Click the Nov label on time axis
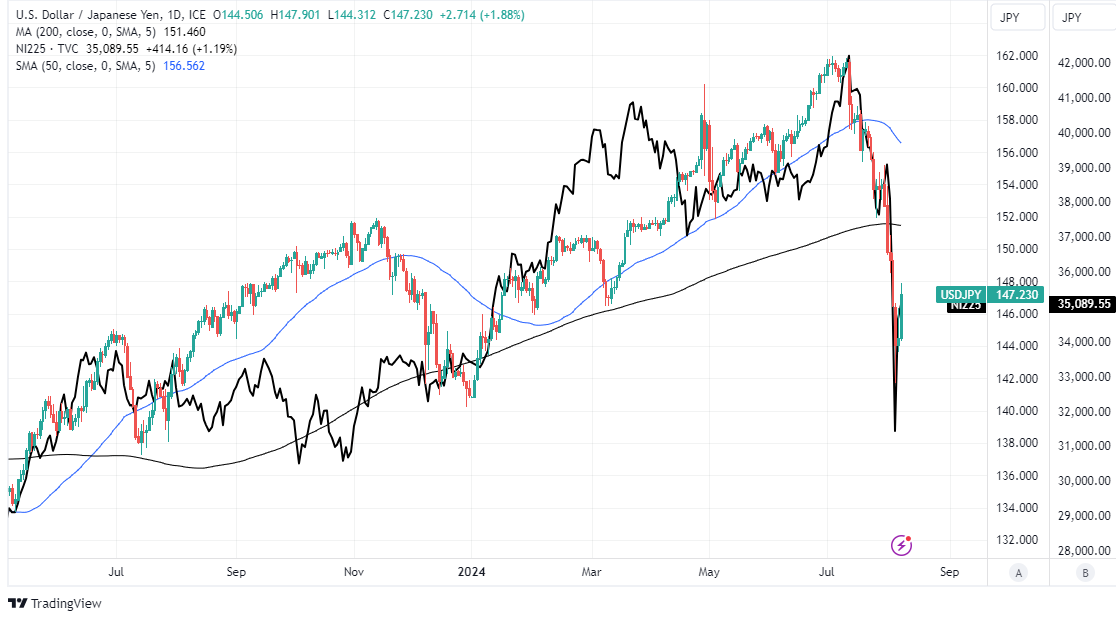1116x619 pixels. click(x=352, y=572)
